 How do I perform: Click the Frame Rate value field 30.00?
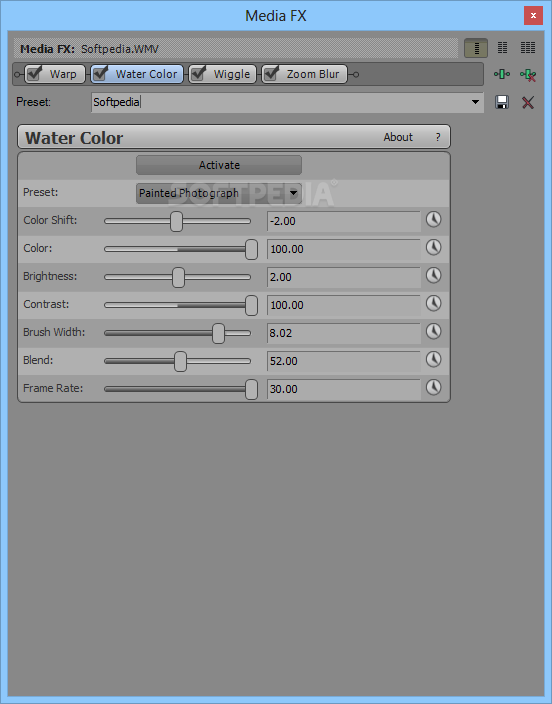[344, 389]
